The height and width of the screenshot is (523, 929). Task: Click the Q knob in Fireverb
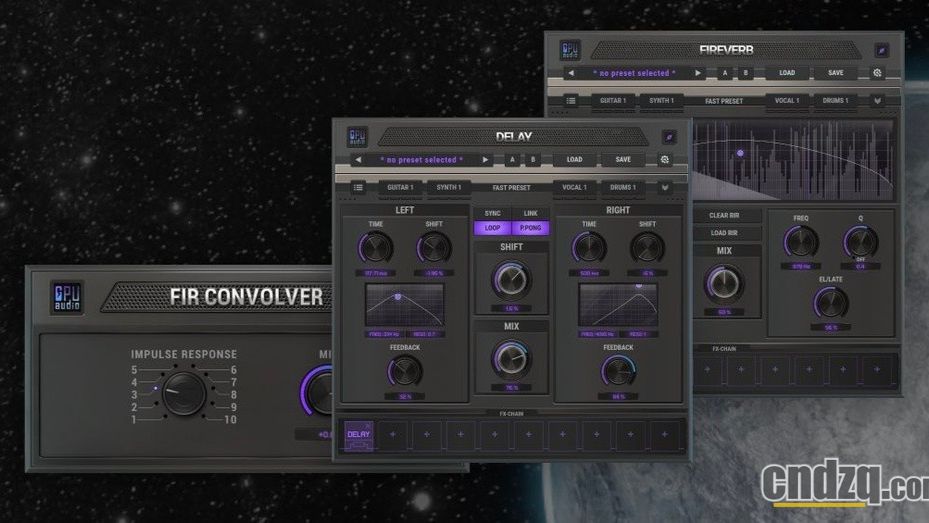click(x=860, y=242)
